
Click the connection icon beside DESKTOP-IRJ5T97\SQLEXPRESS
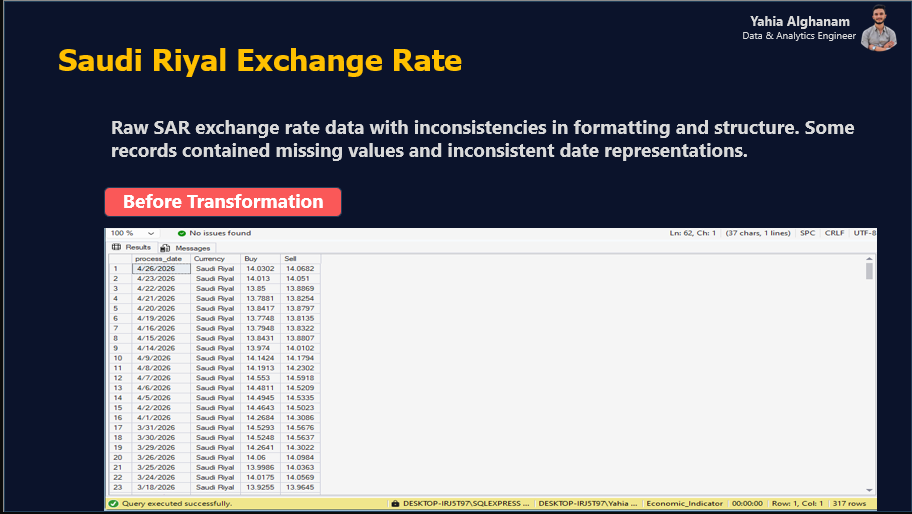tap(396, 504)
